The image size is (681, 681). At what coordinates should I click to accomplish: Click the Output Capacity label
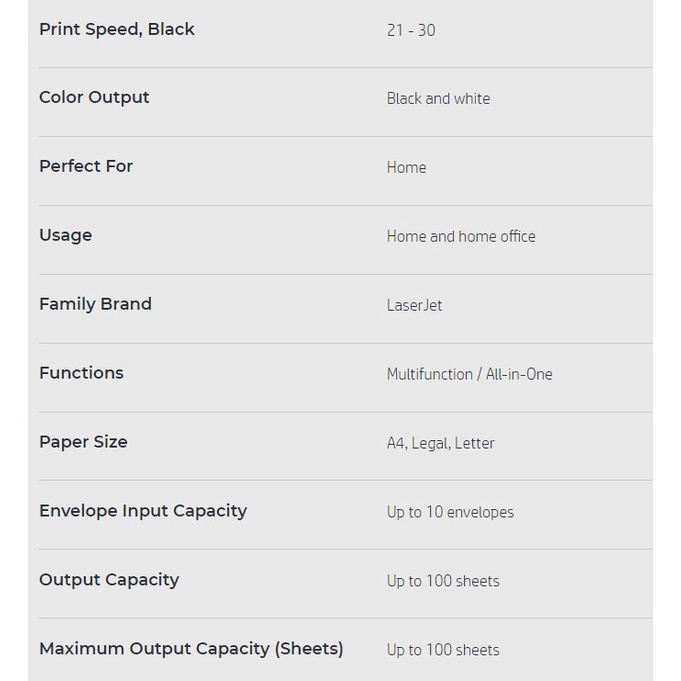109,580
